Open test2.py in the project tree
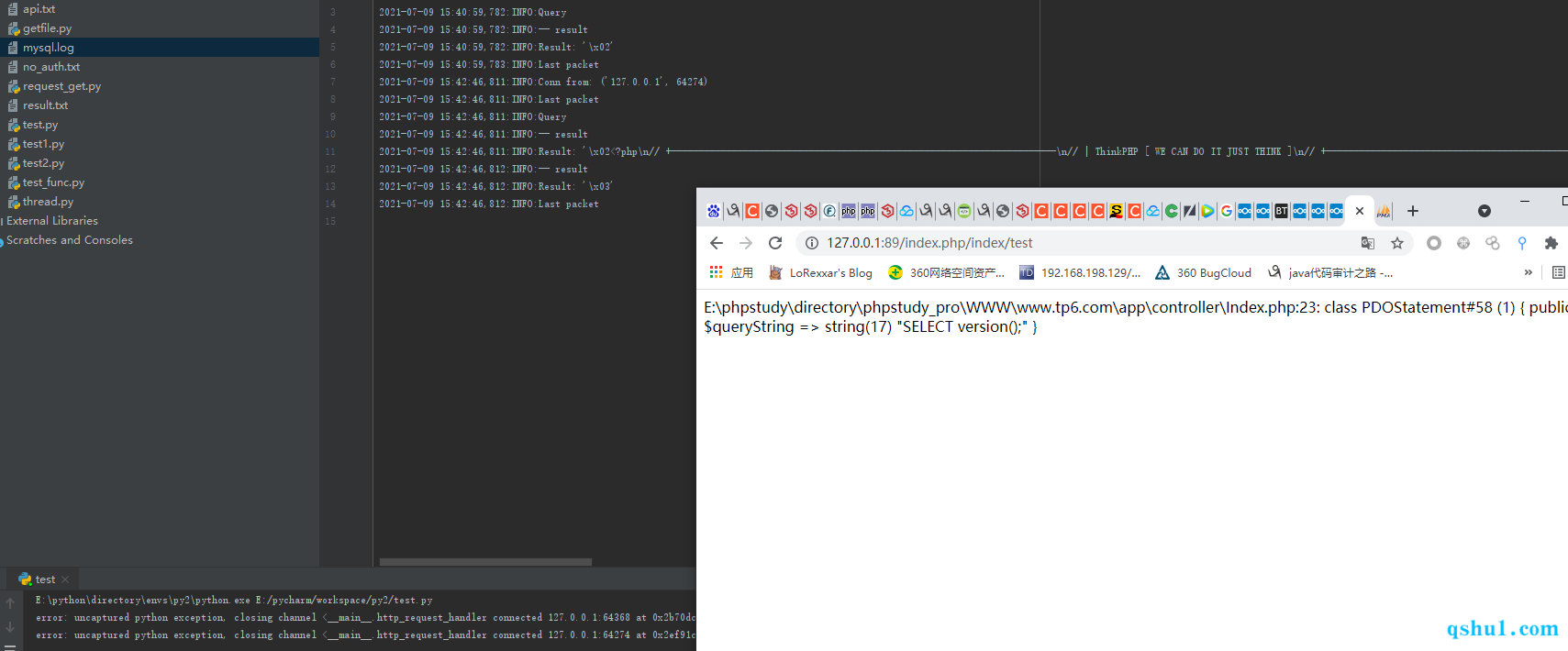 click(x=43, y=163)
